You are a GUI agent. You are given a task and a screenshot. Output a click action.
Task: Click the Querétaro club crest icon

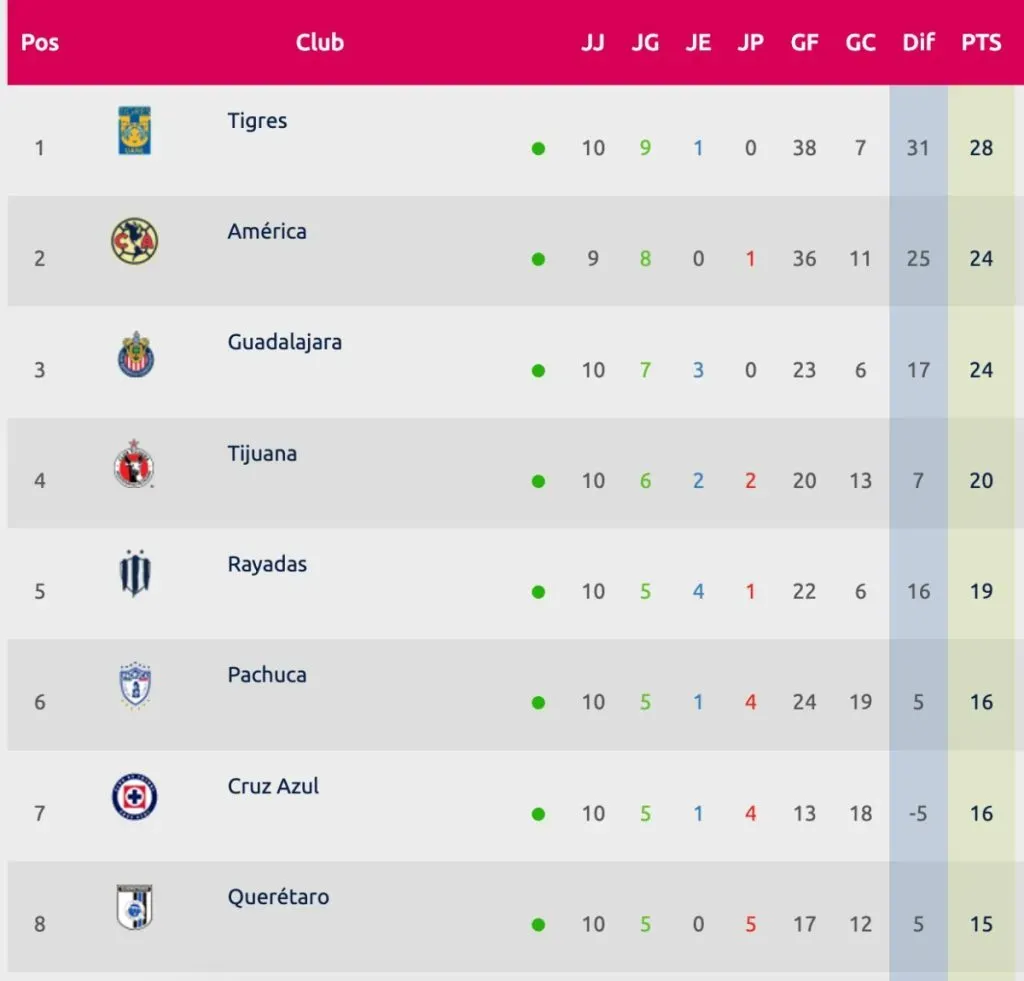click(x=135, y=908)
